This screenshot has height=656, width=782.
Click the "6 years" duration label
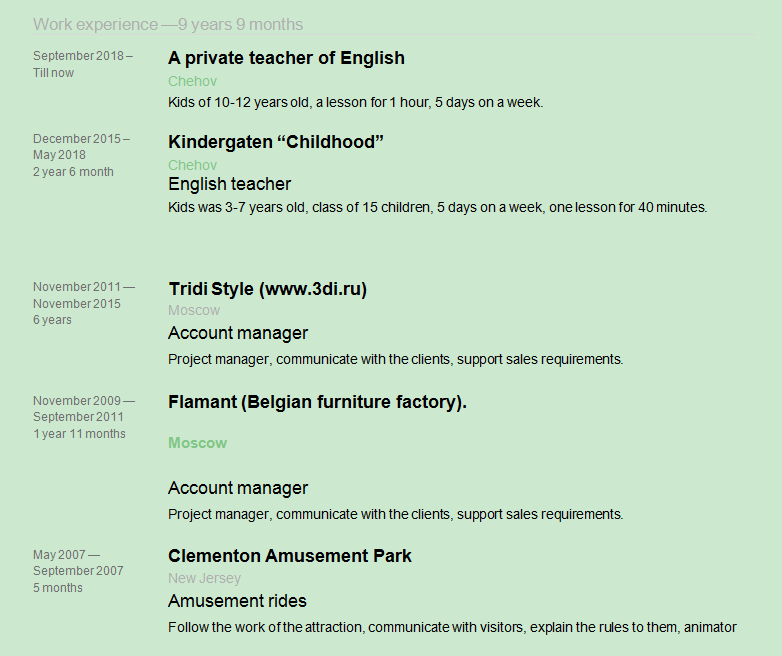[52, 320]
